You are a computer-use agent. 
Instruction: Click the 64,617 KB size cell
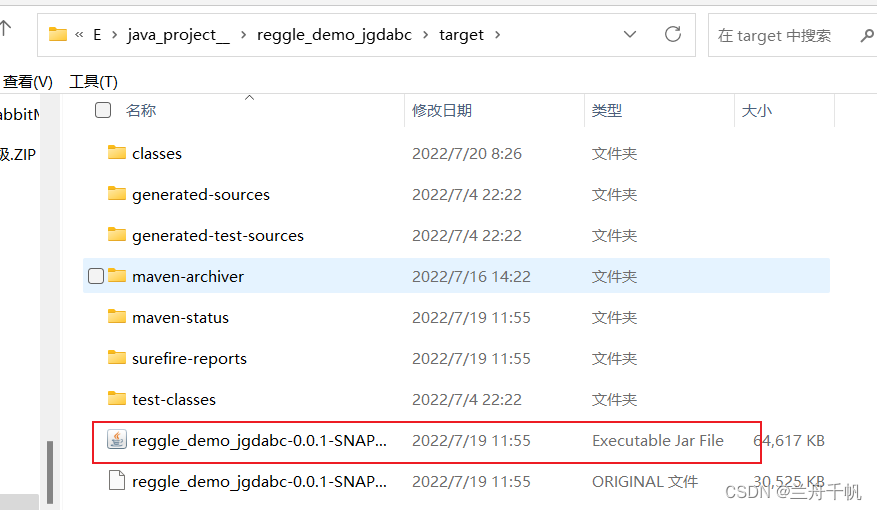pos(789,441)
